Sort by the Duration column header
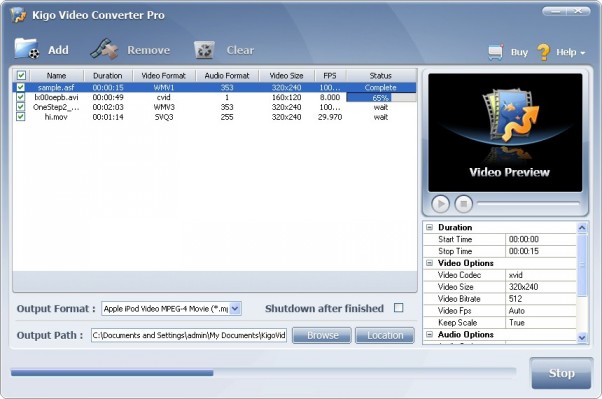The height and width of the screenshot is (399, 602). (x=108, y=76)
